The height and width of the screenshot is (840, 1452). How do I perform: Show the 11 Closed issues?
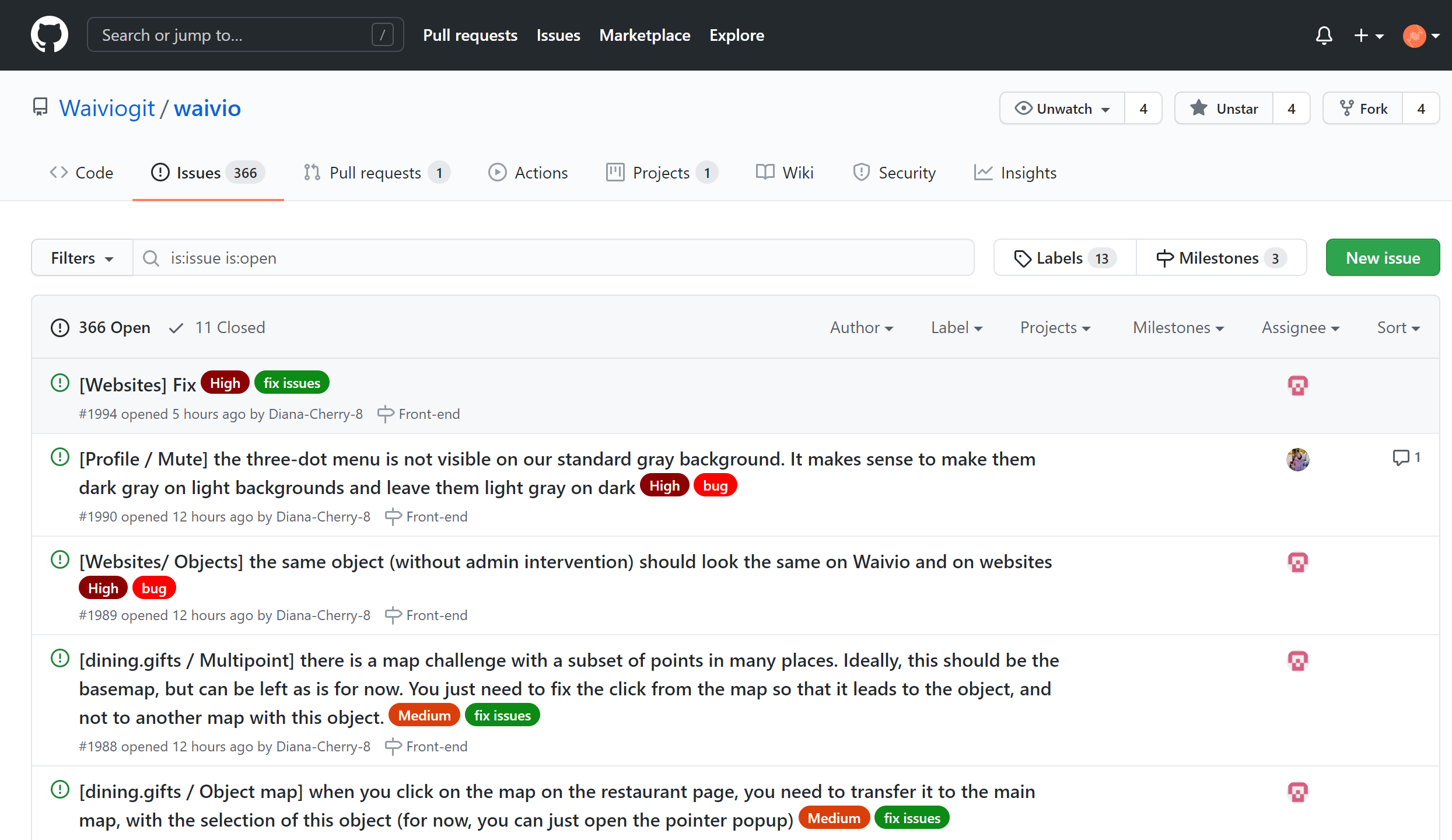pos(217,328)
